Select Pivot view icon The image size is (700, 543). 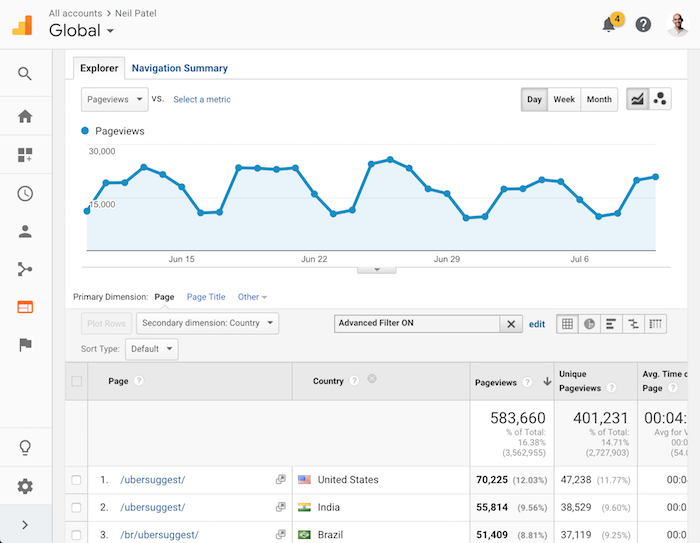(x=655, y=324)
